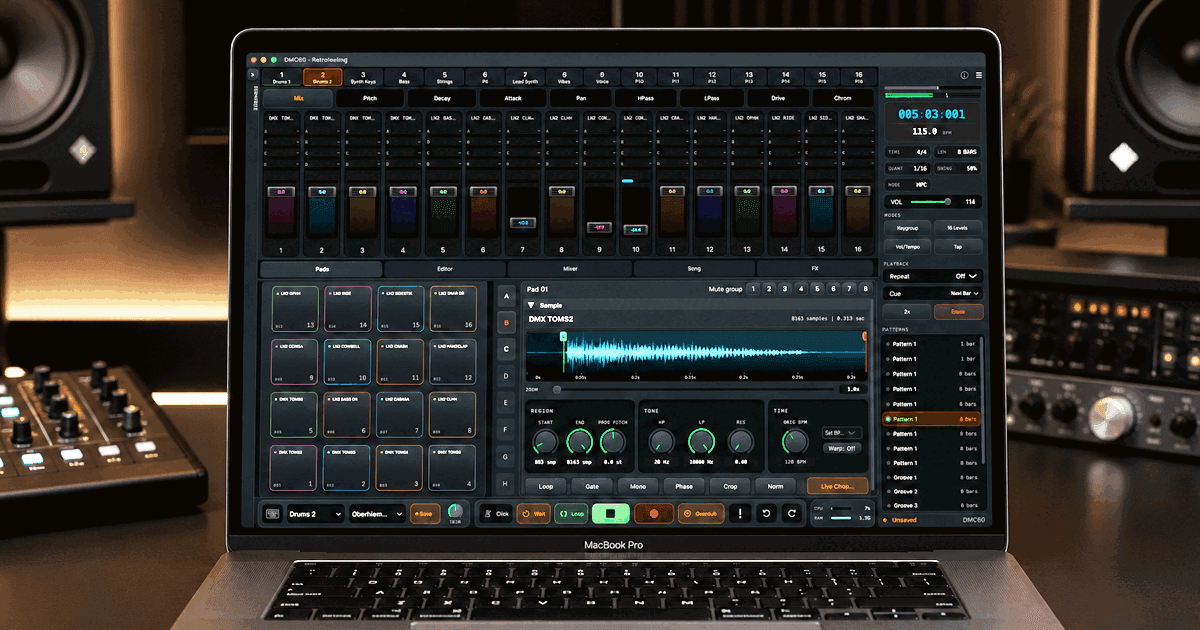Screen dimensions: 1200x630
Task: Click the Live Chop button
Action: pos(838,486)
